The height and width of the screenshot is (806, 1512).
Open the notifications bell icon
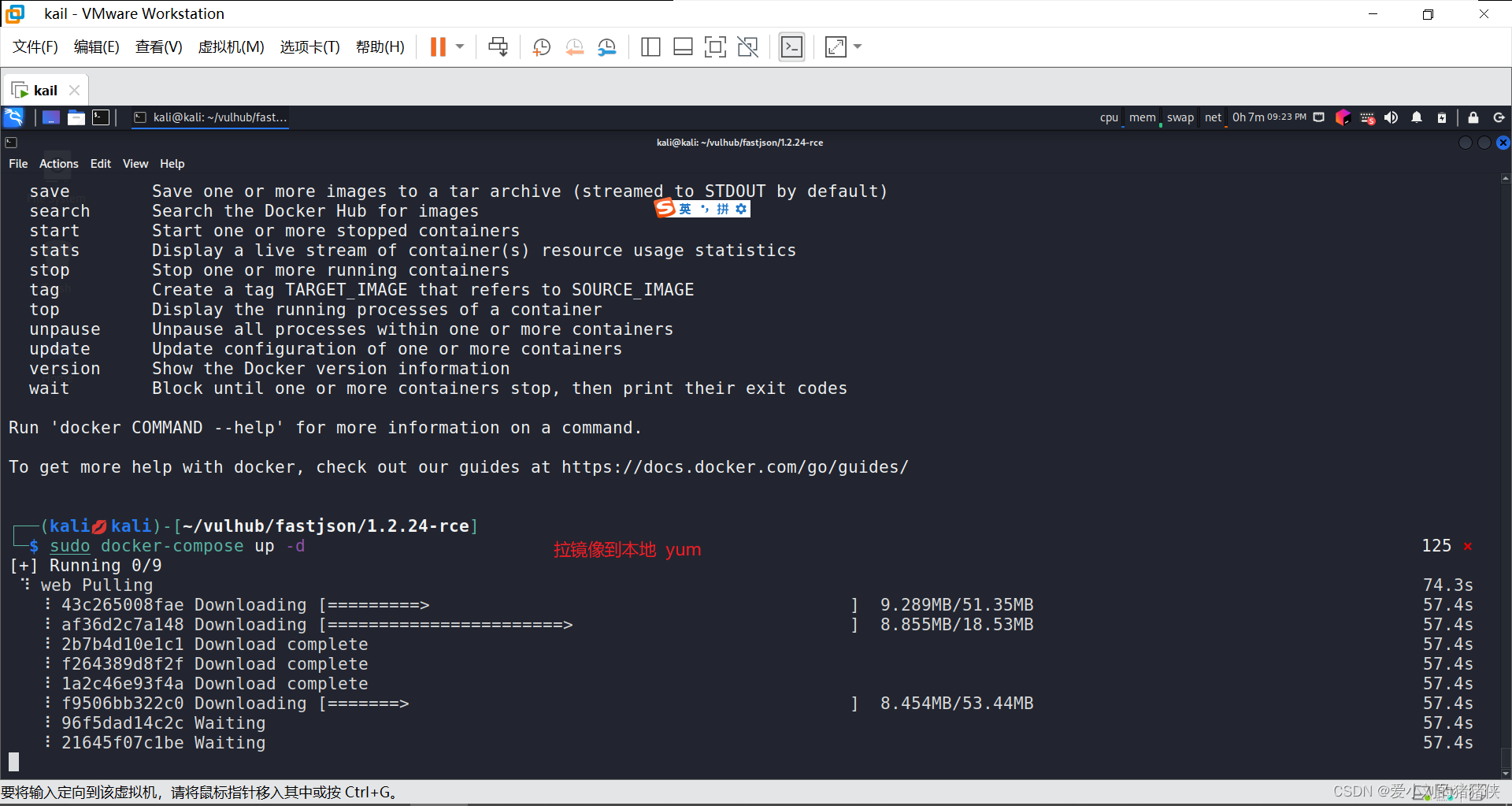click(1417, 117)
